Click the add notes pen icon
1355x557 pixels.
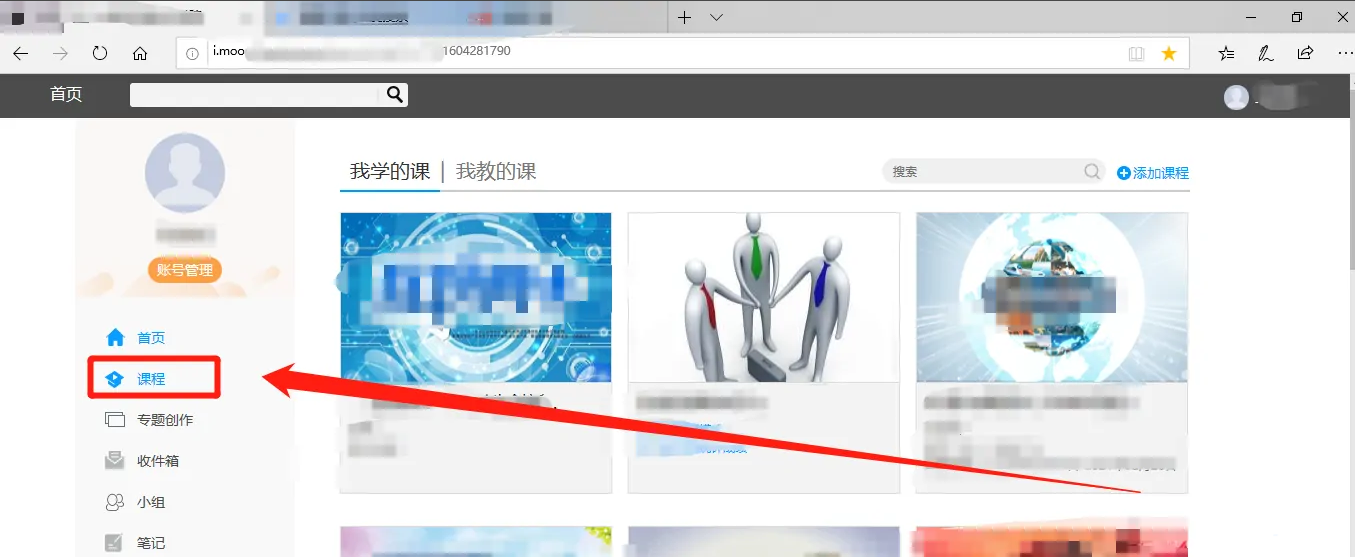[x=1265, y=54]
